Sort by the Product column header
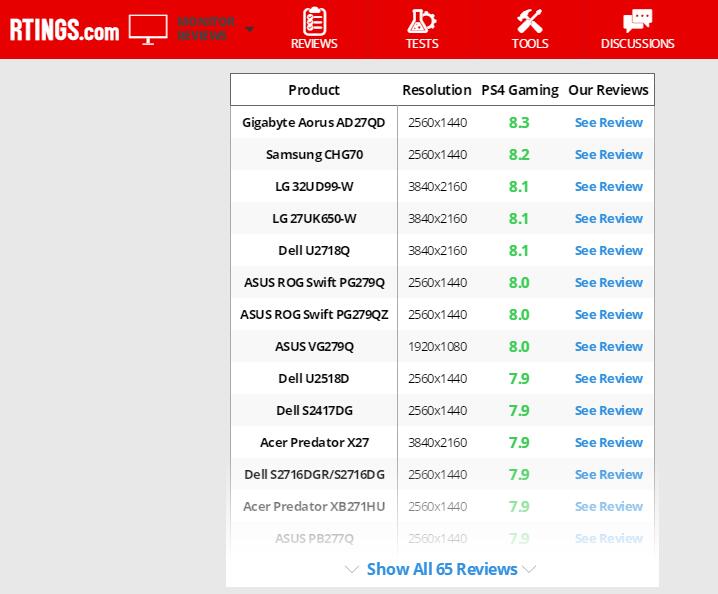Viewport: 718px width, 594px height. click(x=314, y=90)
